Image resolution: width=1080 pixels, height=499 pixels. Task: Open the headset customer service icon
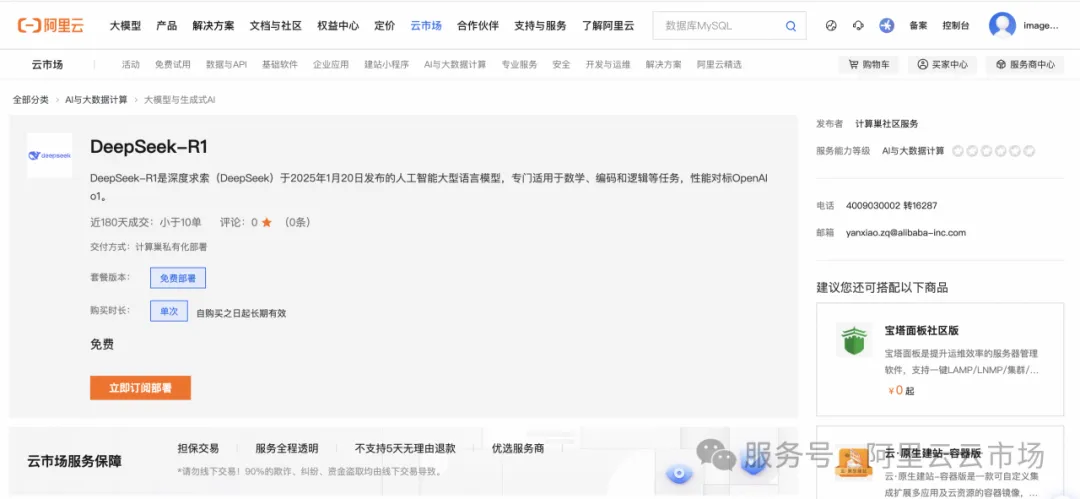(858, 26)
